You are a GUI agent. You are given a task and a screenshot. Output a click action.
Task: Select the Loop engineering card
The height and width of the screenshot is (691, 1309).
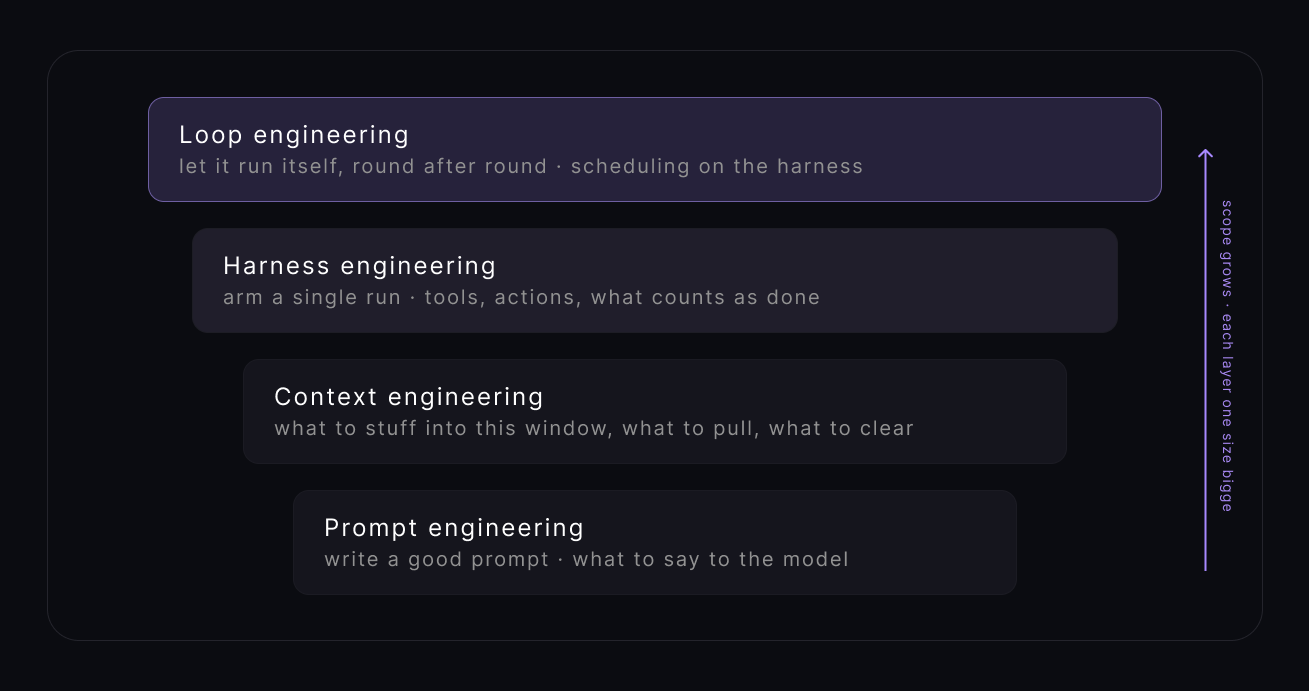click(655, 150)
